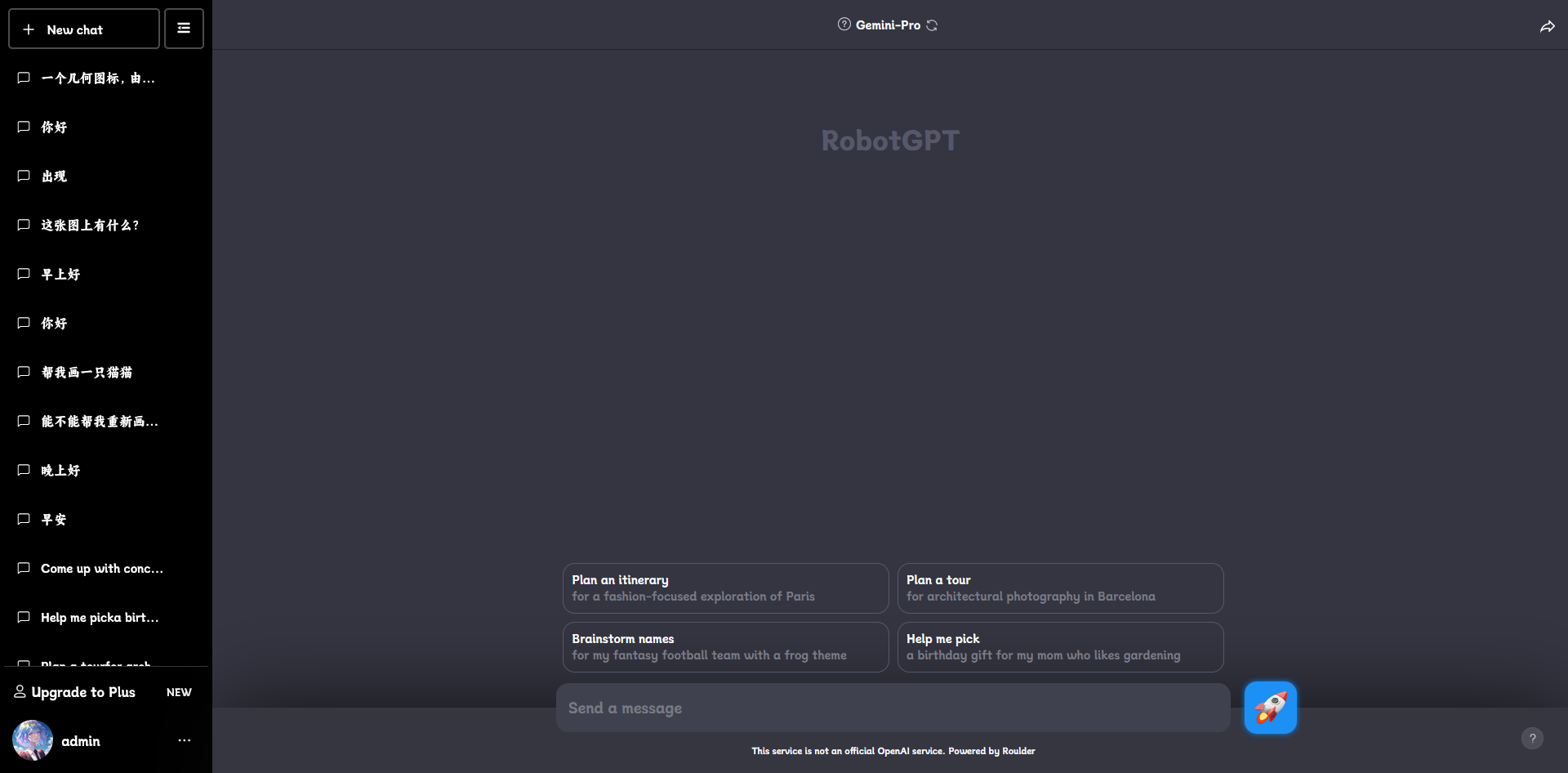Screen dimensions: 1568x773
Task: Click the refresh icon beside Gemini-Pro
Action: pos(932,25)
